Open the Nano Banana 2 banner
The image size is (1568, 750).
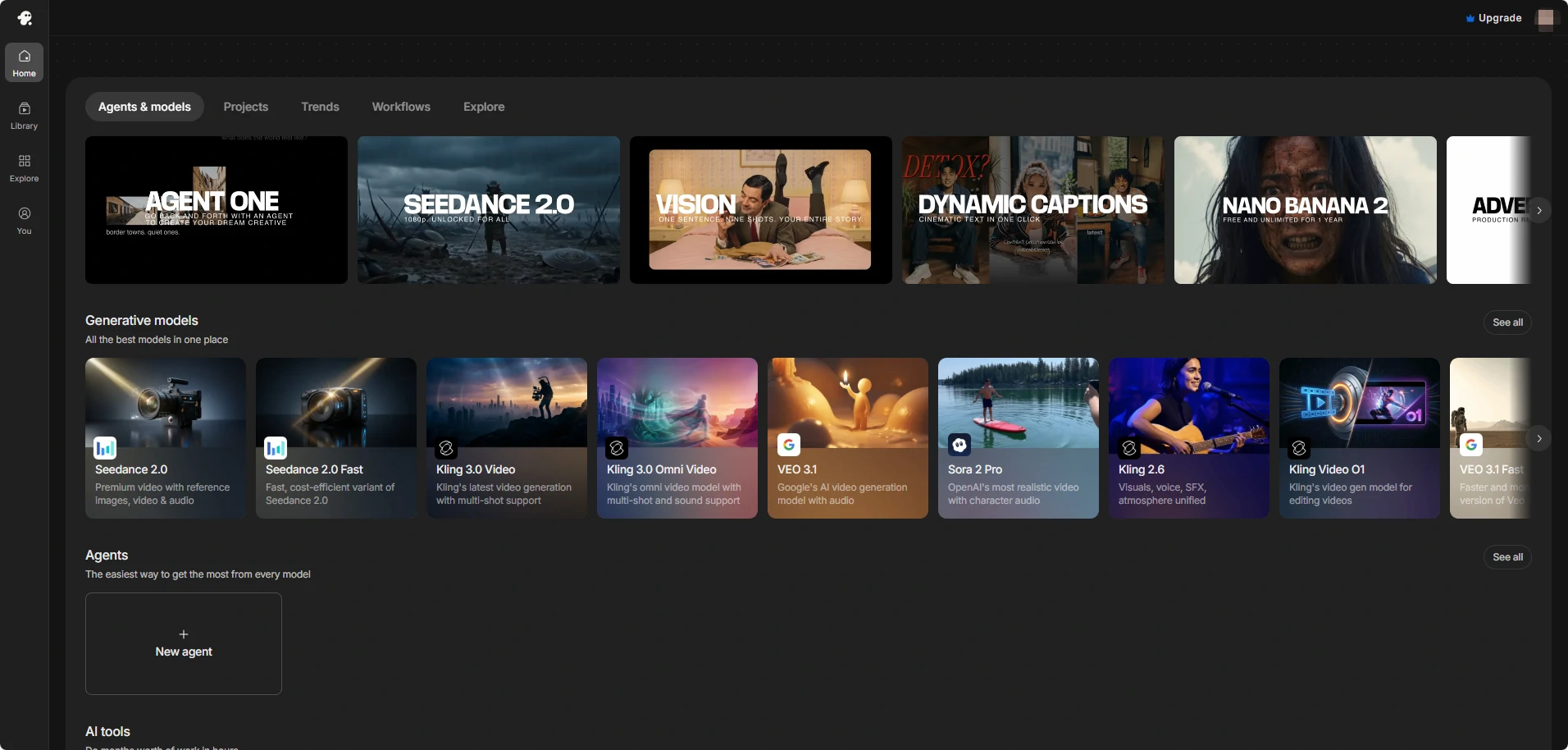click(x=1306, y=210)
